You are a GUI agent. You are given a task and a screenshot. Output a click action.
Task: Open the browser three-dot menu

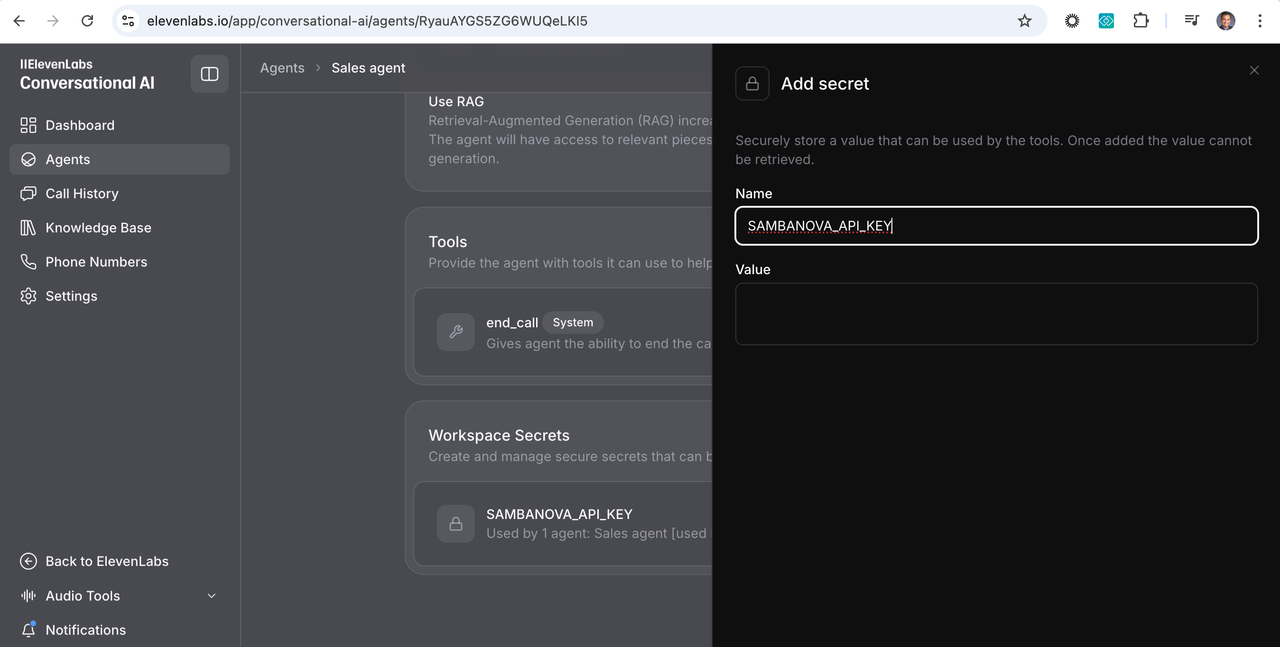pos(1259,20)
